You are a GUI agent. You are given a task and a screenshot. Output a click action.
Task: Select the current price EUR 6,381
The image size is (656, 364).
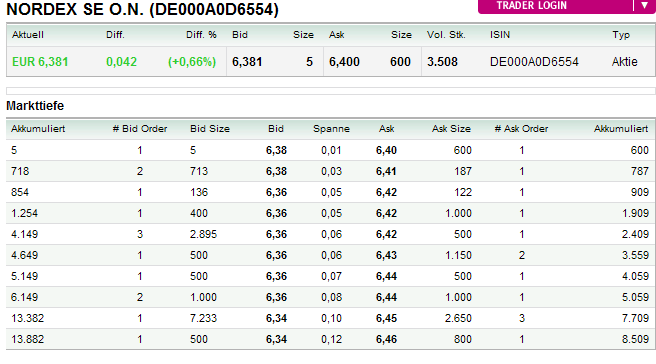40,62
